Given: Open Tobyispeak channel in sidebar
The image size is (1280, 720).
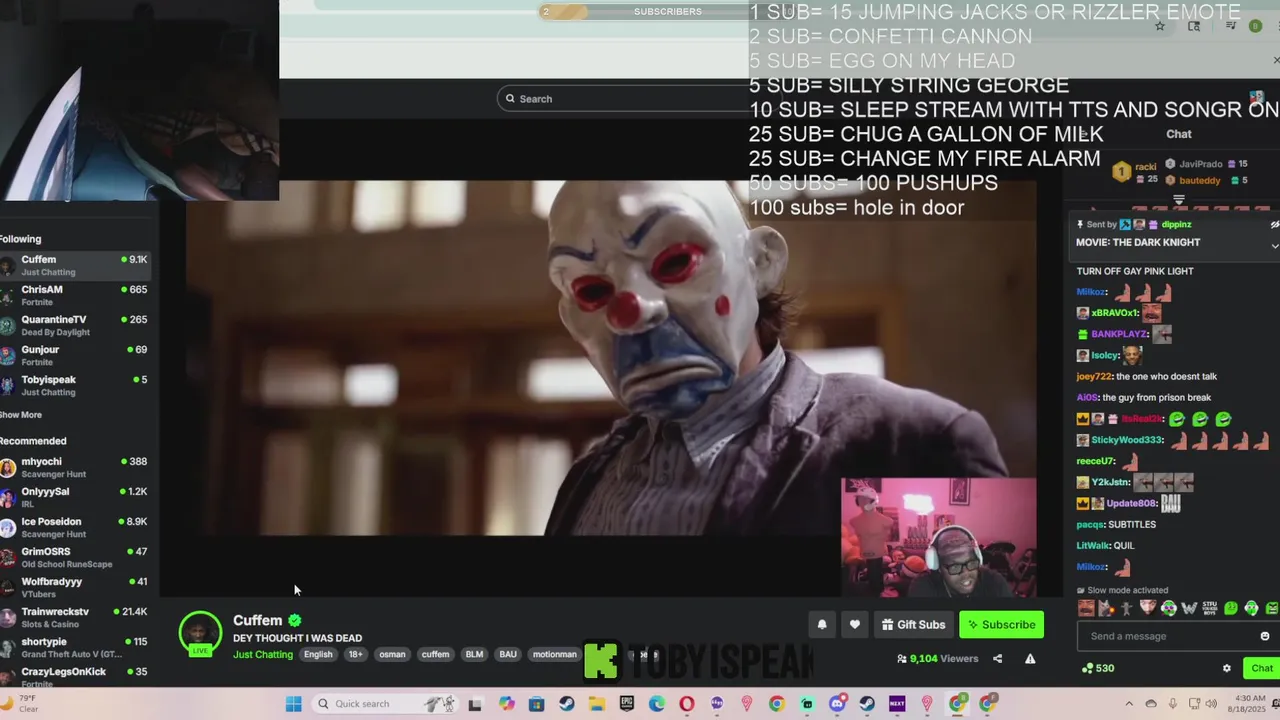Looking at the screenshot, I should pos(75,385).
